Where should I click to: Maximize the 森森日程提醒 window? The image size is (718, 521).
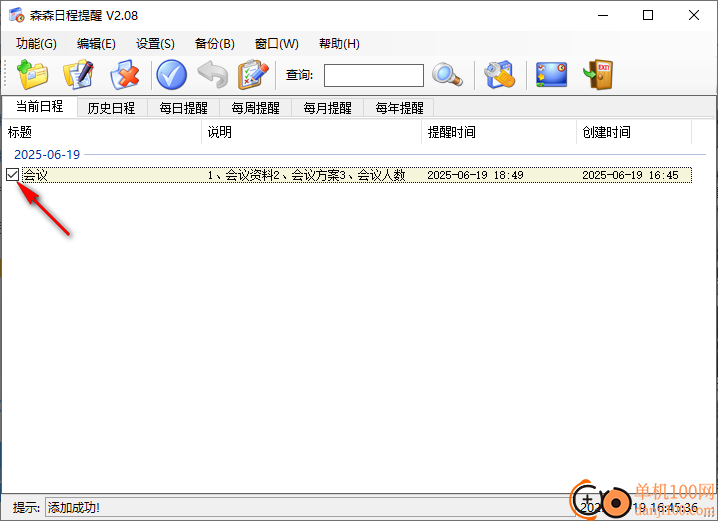(x=648, y=15)
